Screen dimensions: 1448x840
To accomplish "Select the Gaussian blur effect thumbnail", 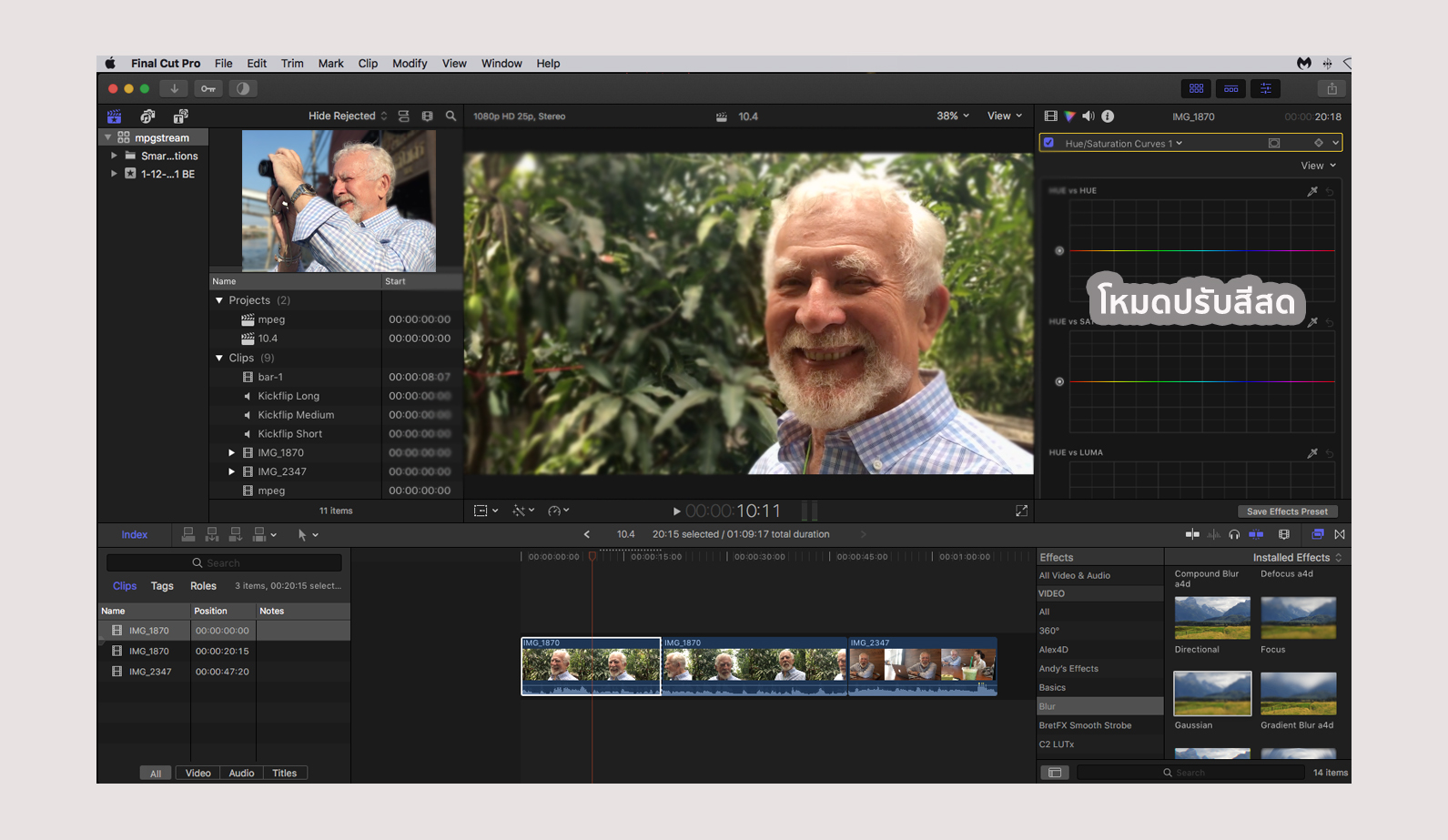I will pyautogui.click(x=1212, y=693).
